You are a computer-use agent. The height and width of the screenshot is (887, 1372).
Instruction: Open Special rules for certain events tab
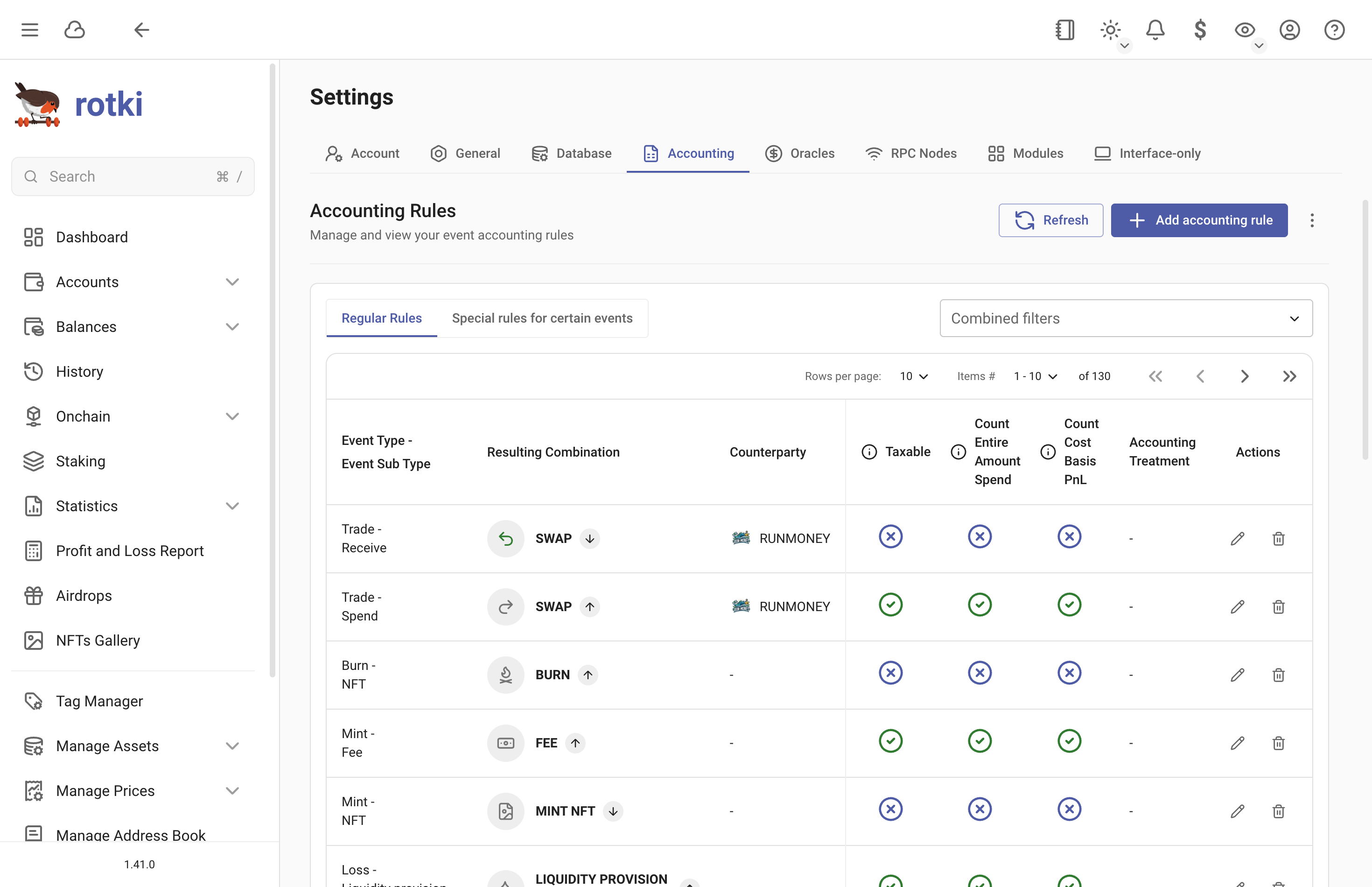click(x=542, y=318)
